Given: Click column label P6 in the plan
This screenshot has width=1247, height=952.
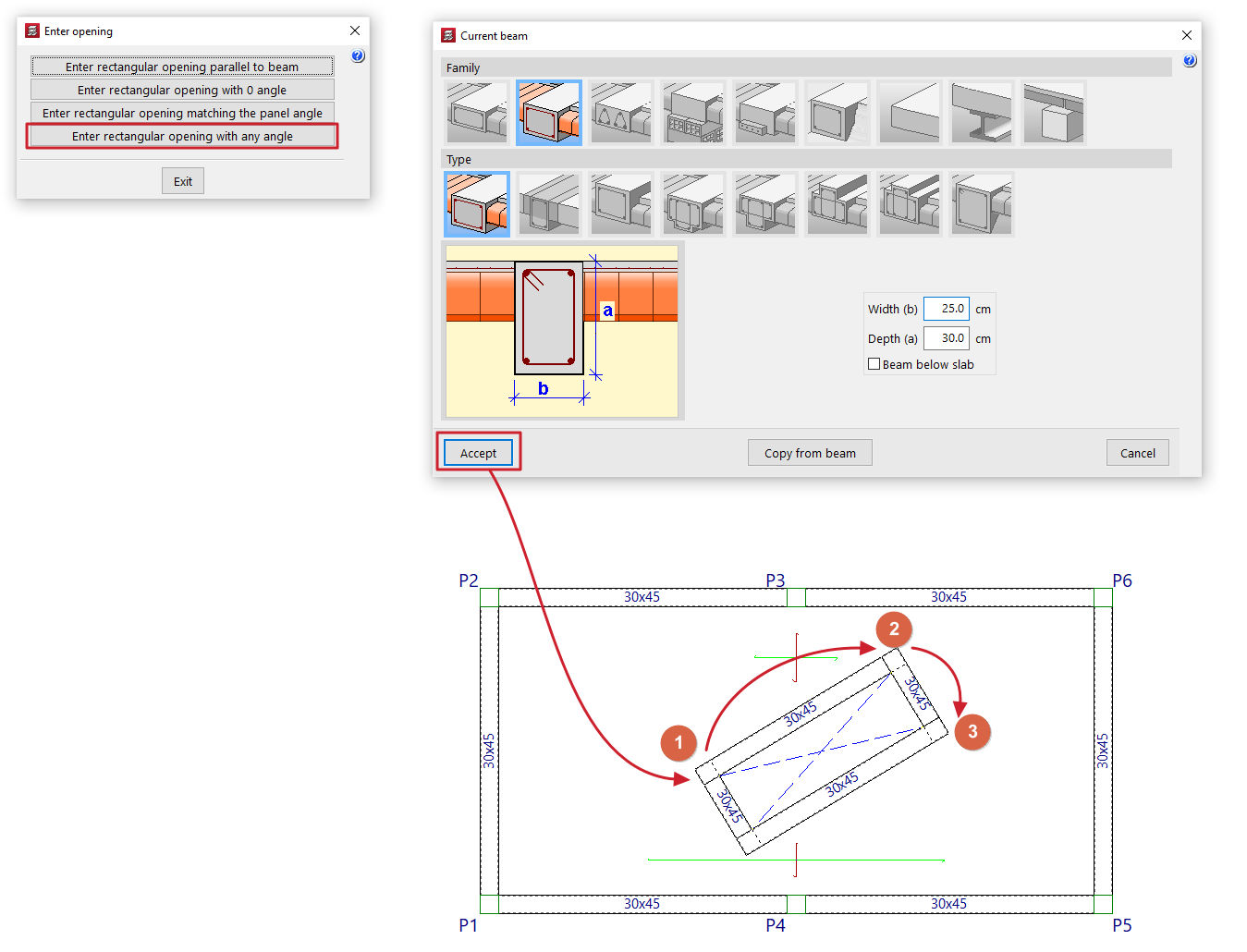Looking at the screenshot, I should 1122,580.
